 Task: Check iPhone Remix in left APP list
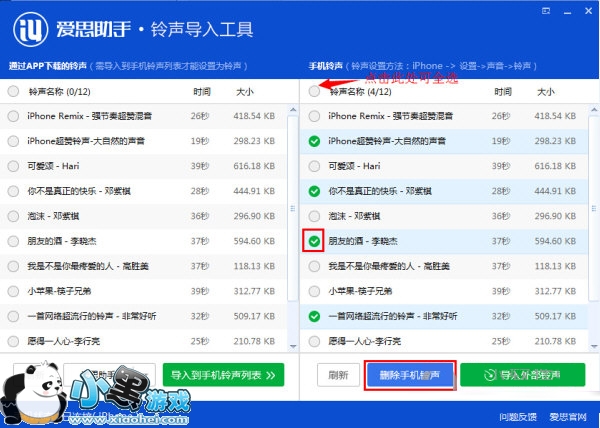pos(13,116)
